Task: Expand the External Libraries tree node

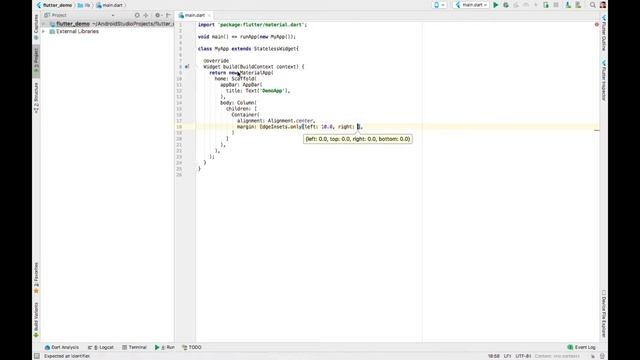Action: (x=44, y=31)
